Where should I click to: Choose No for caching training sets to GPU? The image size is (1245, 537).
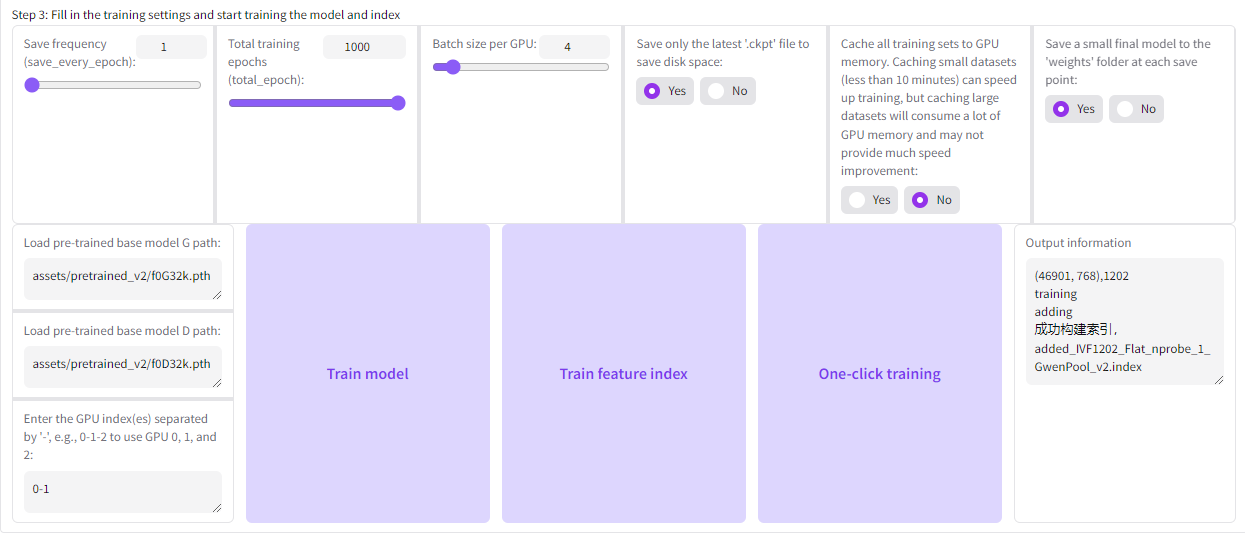[x=932, y=200]
